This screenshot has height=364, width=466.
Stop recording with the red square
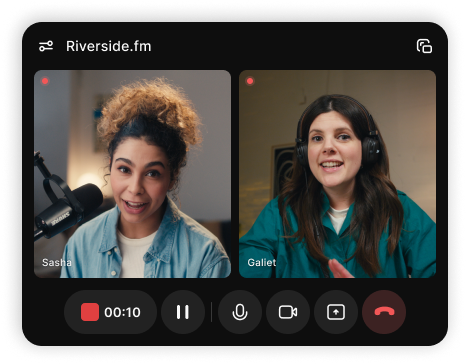click(x=90, y=312)
